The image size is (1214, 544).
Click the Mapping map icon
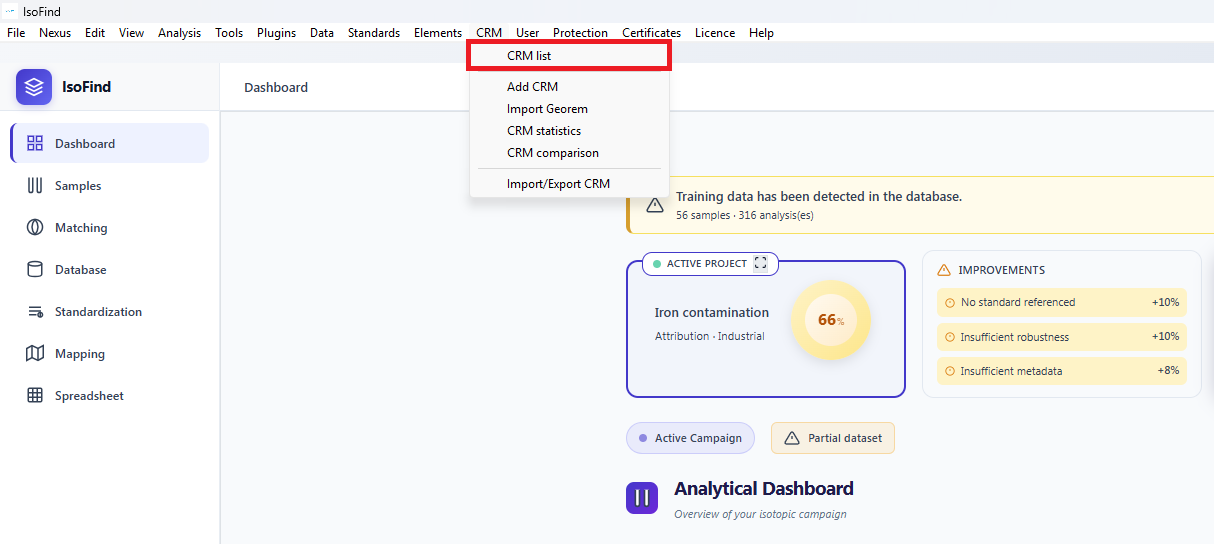35,354
